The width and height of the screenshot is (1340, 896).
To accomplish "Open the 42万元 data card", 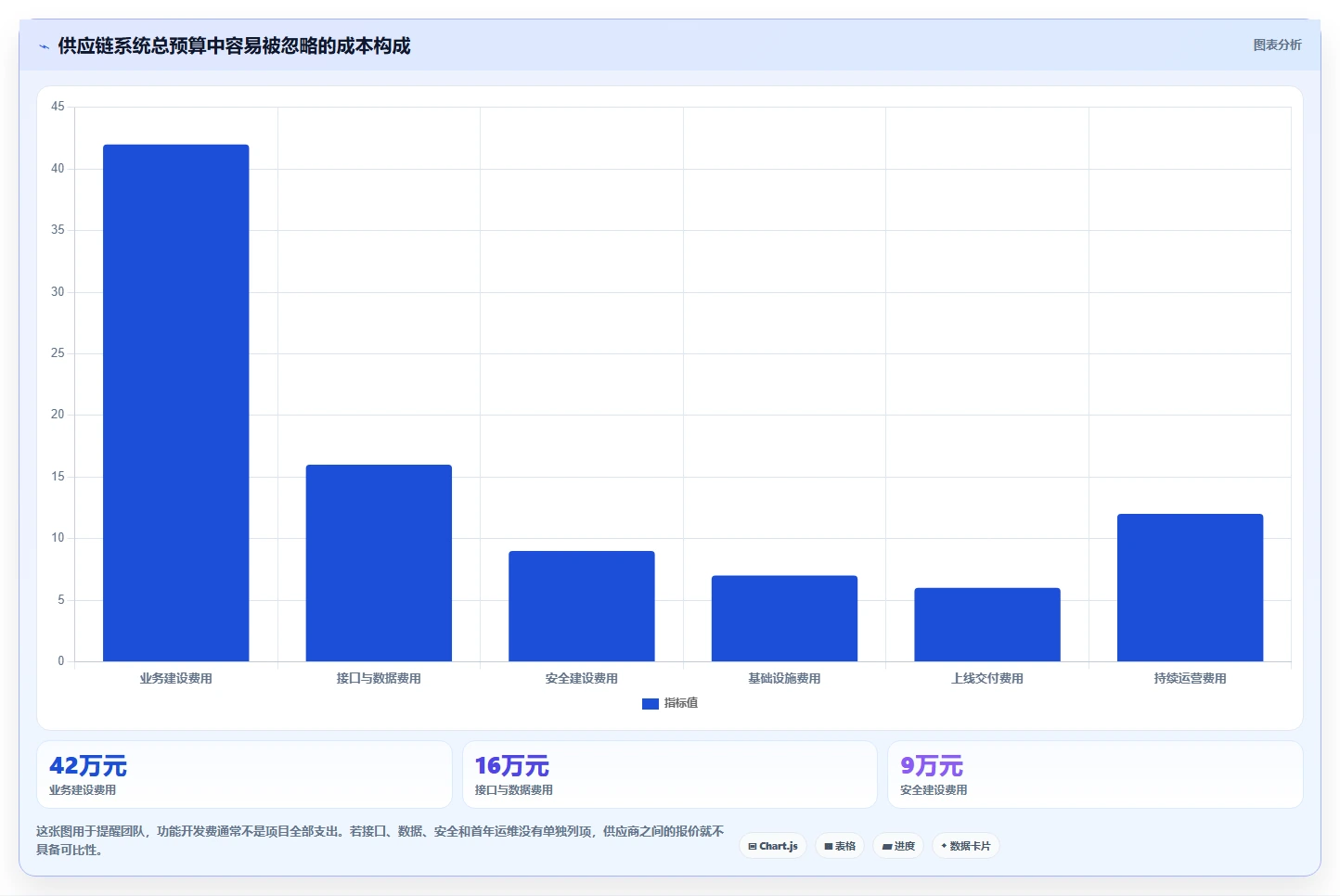I will (244, 774).
